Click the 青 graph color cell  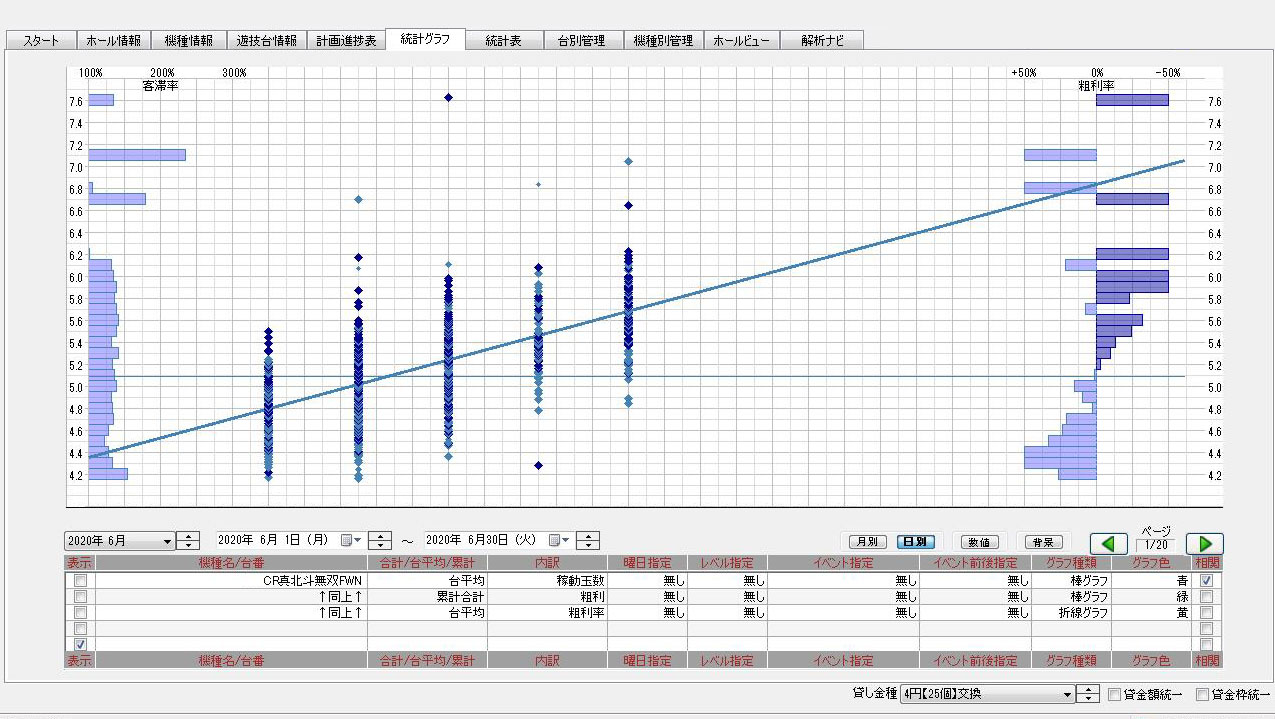pyautogui.click(x=1150, y=580)
